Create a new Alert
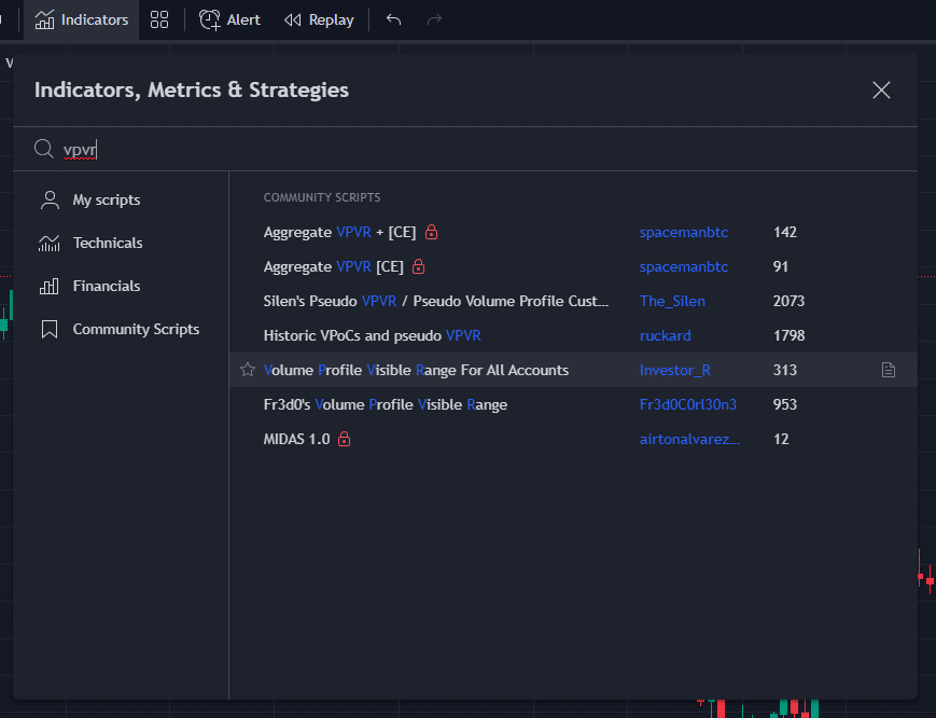 point(230,20)
